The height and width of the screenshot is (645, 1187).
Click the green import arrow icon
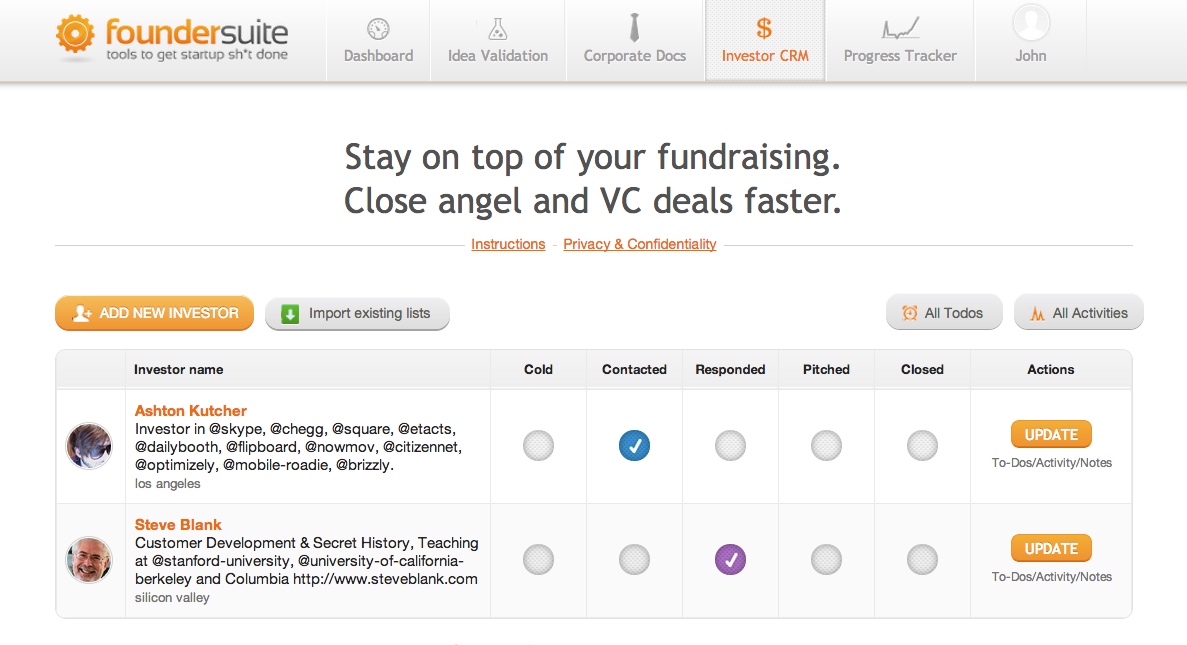[290, 313]
